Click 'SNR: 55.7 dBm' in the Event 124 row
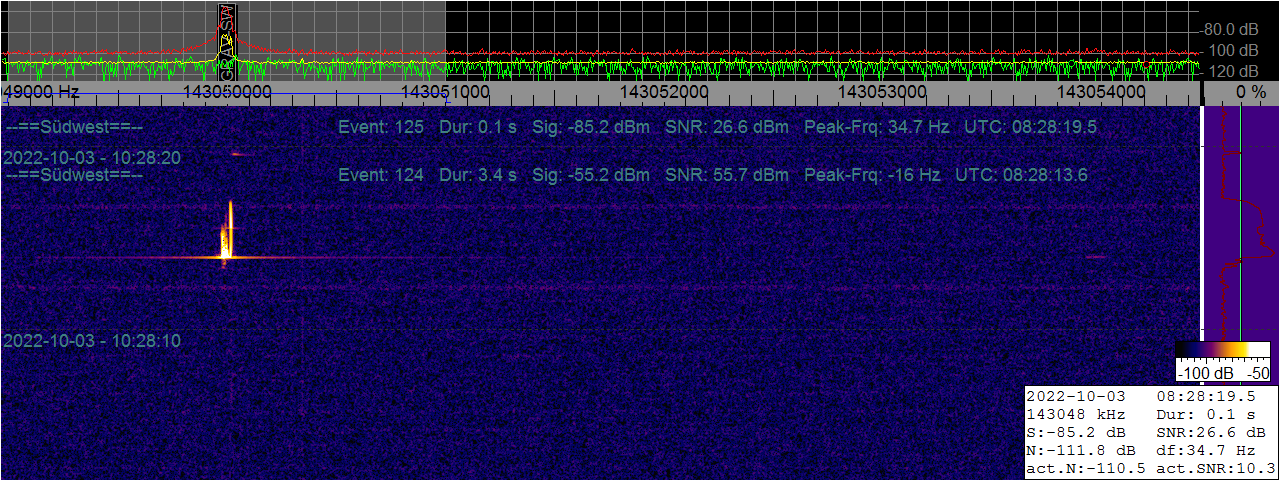 (x=726, y=175)
